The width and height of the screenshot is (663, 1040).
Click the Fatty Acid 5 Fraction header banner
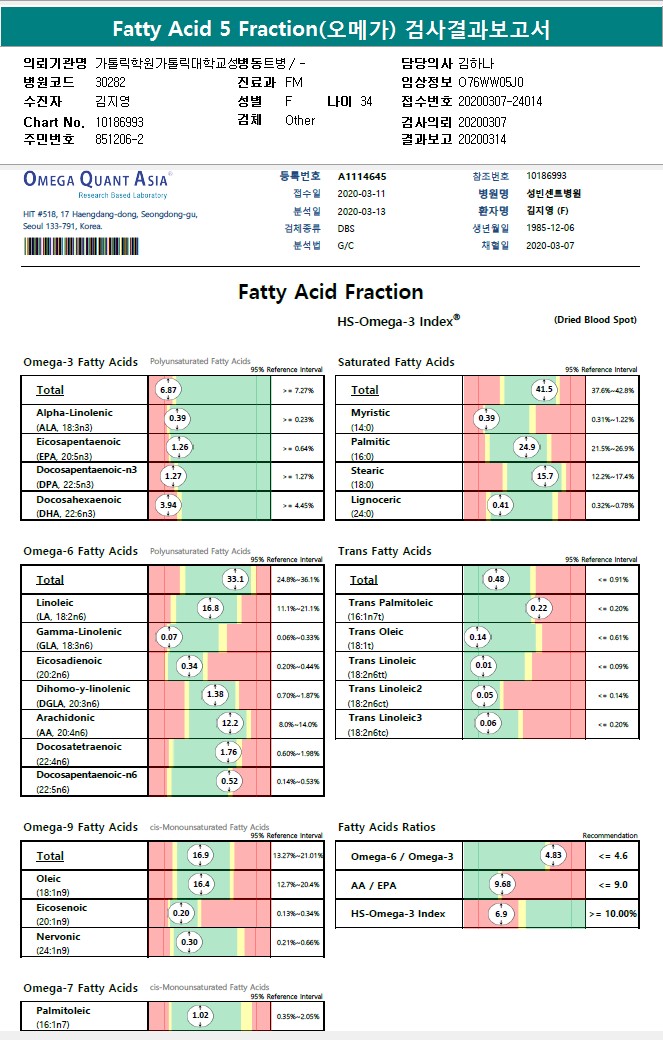(332, 29)
